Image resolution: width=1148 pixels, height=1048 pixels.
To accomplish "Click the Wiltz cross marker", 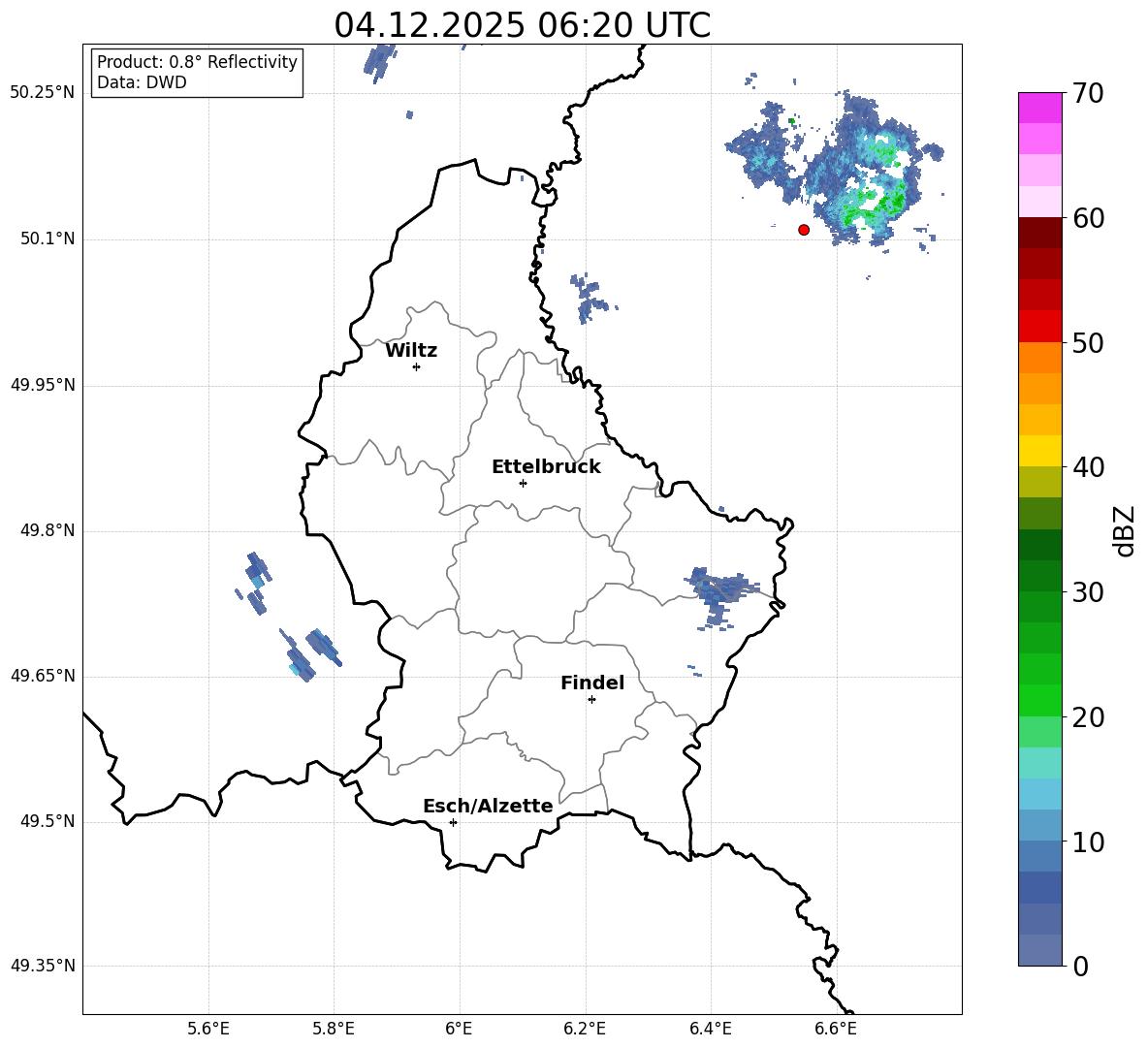I will coord(417,366).
